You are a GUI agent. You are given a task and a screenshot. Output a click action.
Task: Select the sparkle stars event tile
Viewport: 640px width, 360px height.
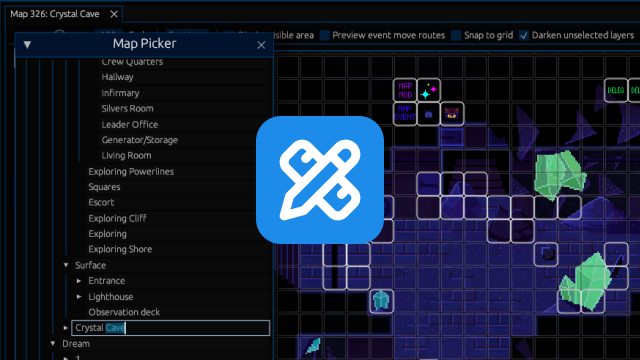429,90
